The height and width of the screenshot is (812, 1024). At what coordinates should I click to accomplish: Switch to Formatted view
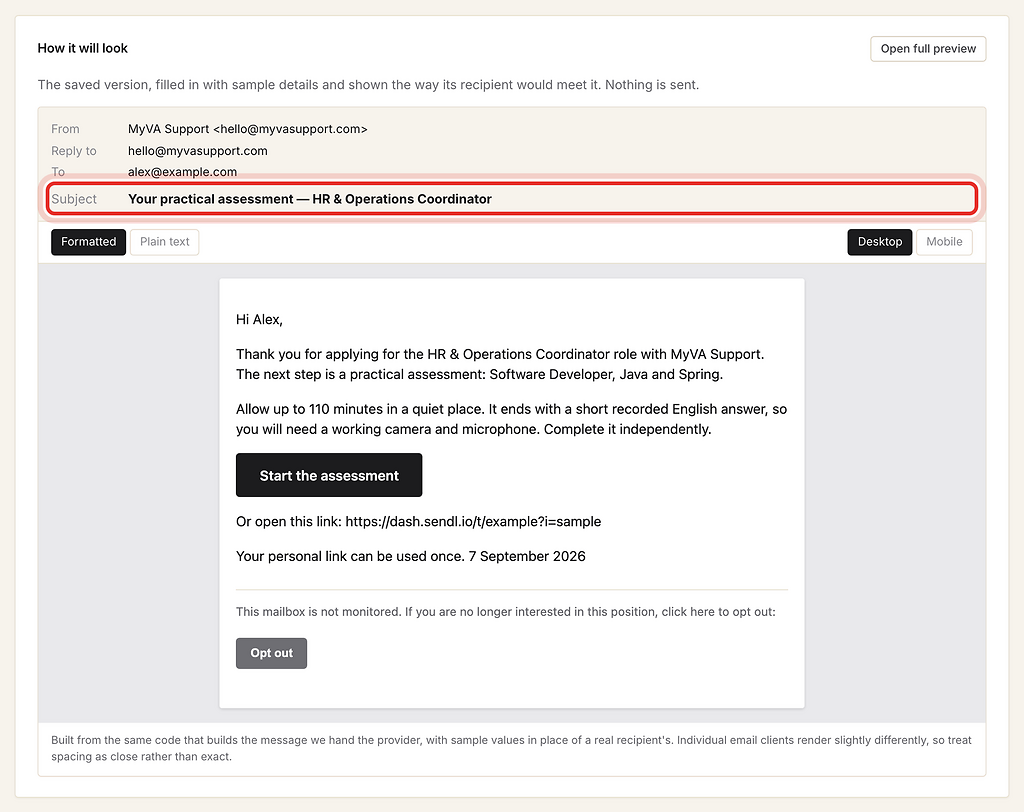point(89,242)
